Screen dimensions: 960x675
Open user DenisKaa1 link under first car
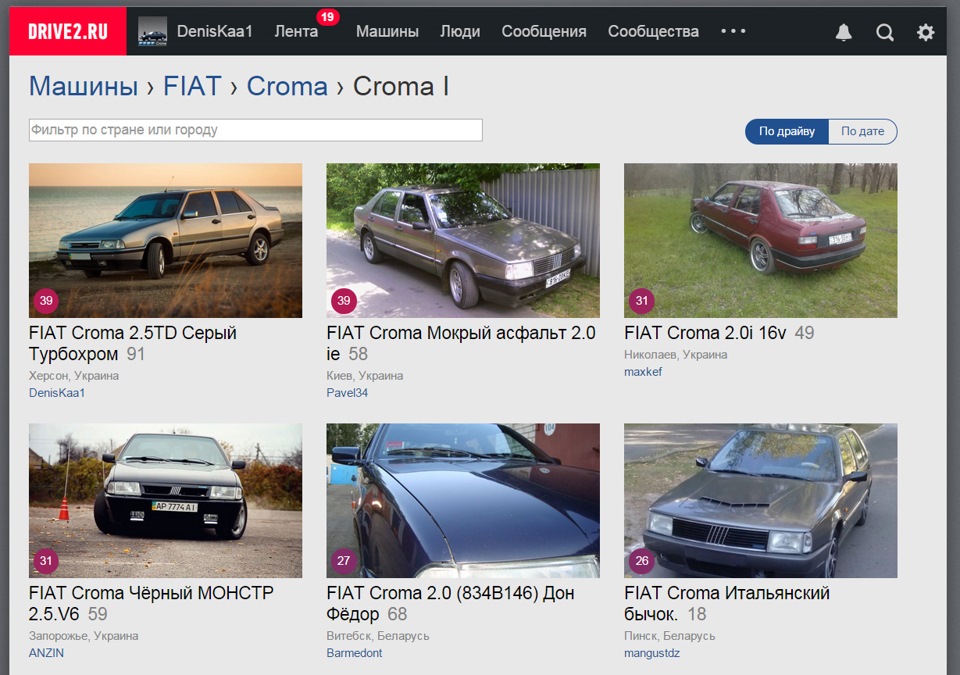[57, 393]
